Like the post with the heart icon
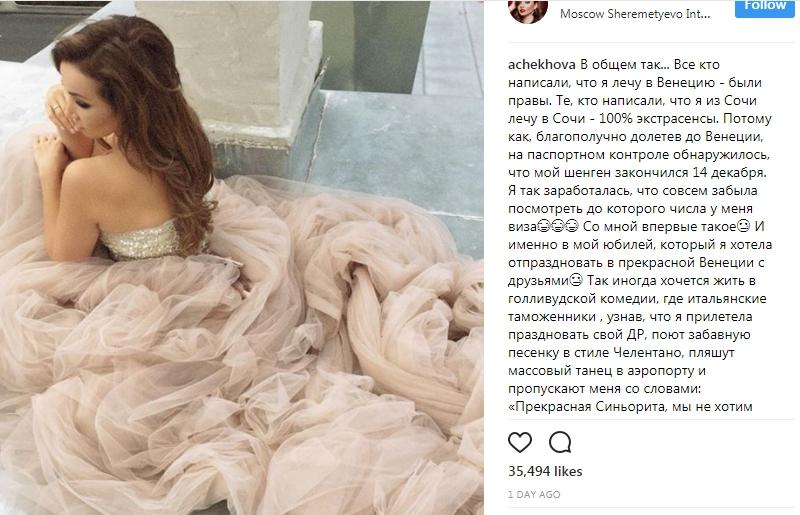Image resolution: width=800 pixels, height=515 pixels. 520,442
